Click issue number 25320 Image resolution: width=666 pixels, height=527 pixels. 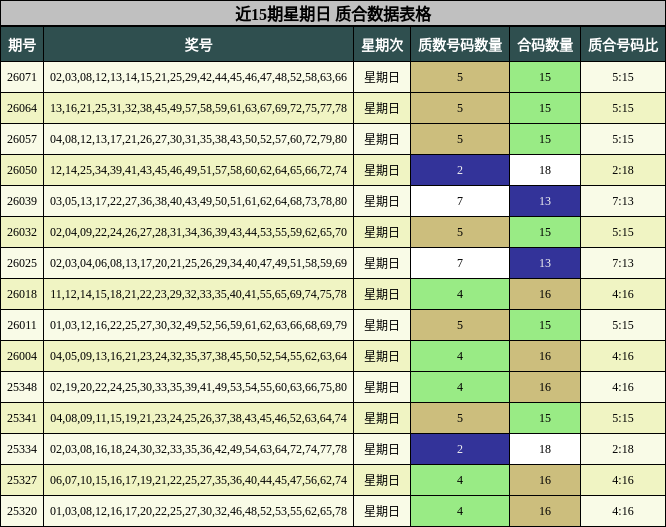pos(22,511)
